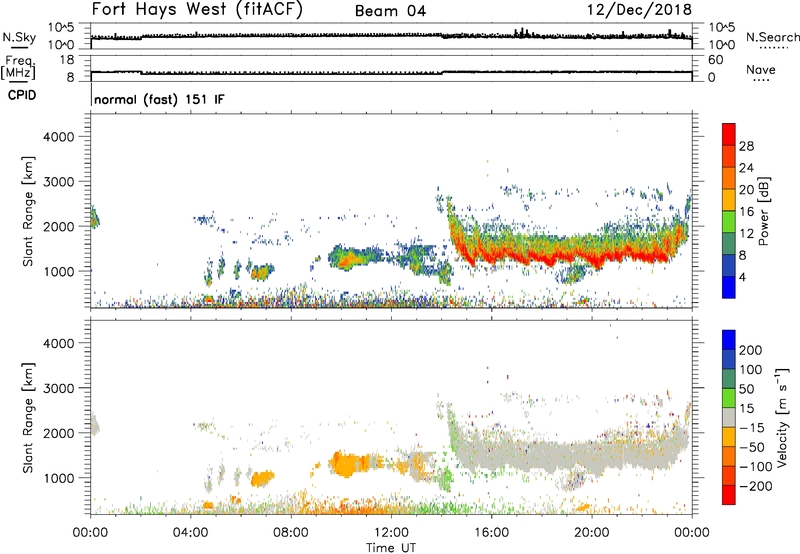
Task: Click the '4000' tick on velocity panel
Action: coord(58,343)
